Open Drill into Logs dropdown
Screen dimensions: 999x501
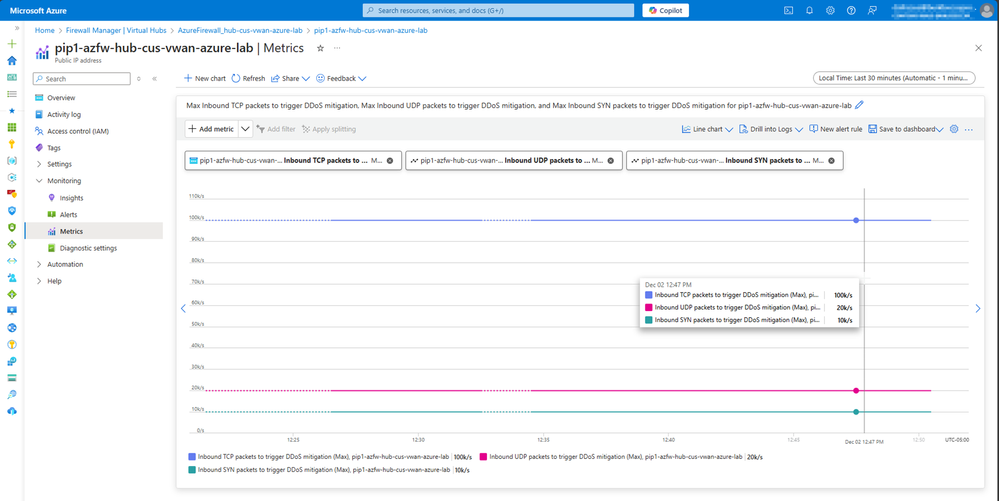771,129
